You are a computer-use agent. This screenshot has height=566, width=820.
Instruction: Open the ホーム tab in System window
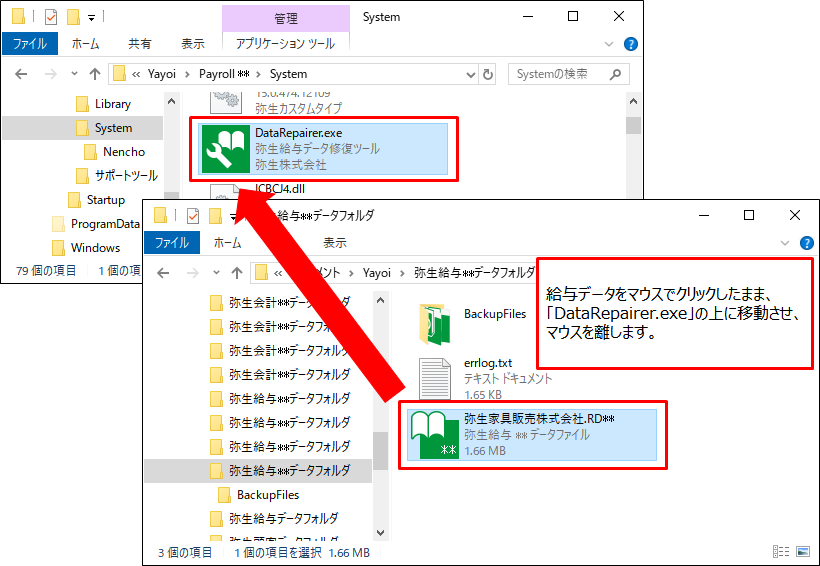point(85,44)
